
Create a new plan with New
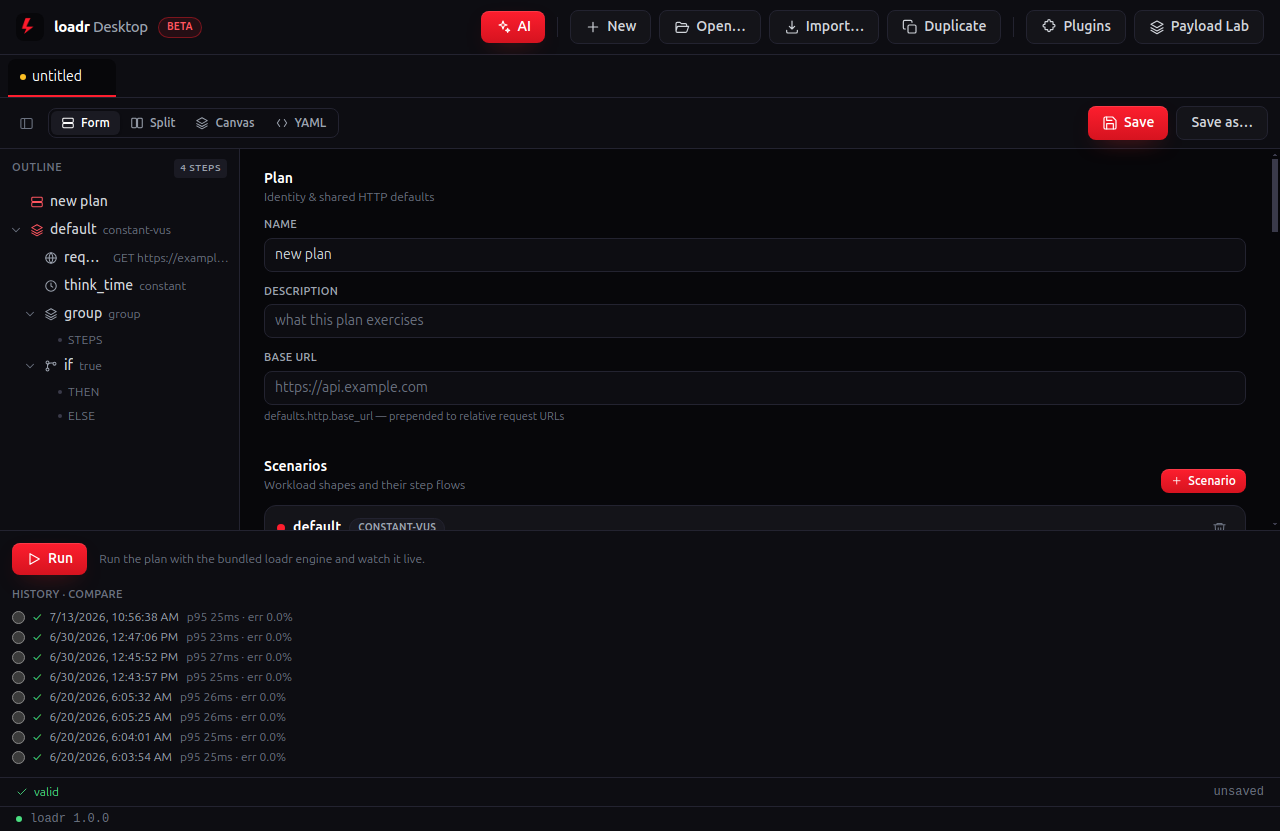(610, 27)
